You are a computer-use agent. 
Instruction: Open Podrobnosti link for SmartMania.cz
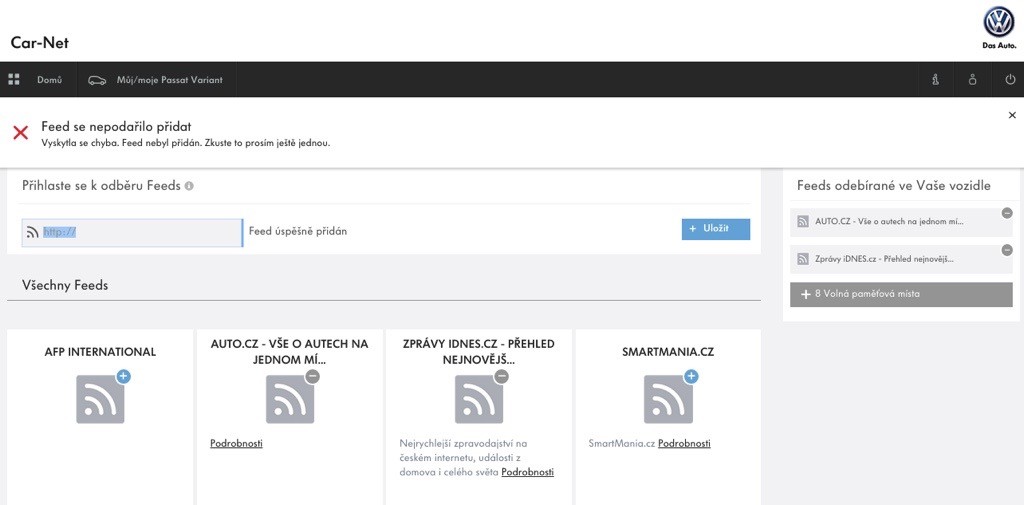coord(684,444)
